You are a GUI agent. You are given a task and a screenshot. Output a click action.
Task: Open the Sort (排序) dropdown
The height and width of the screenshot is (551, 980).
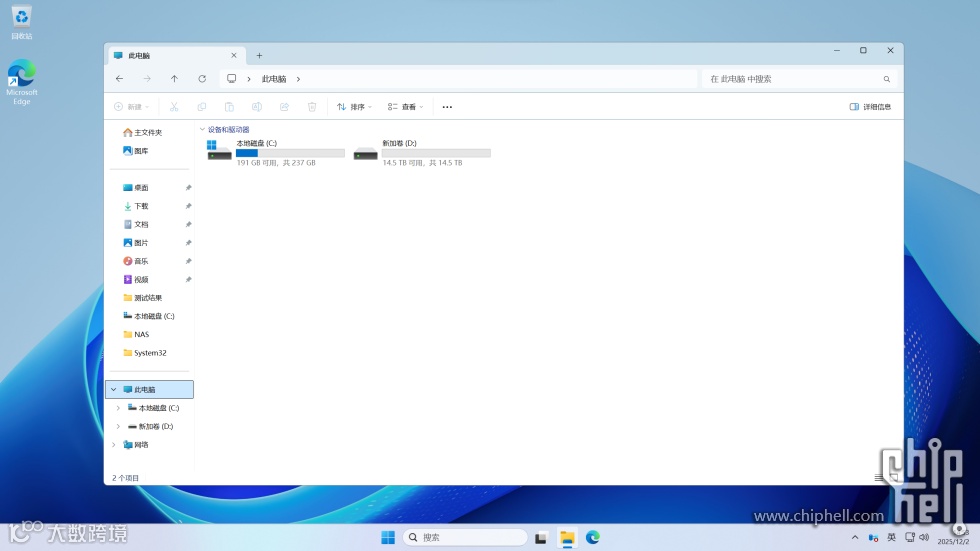[354, 107]
